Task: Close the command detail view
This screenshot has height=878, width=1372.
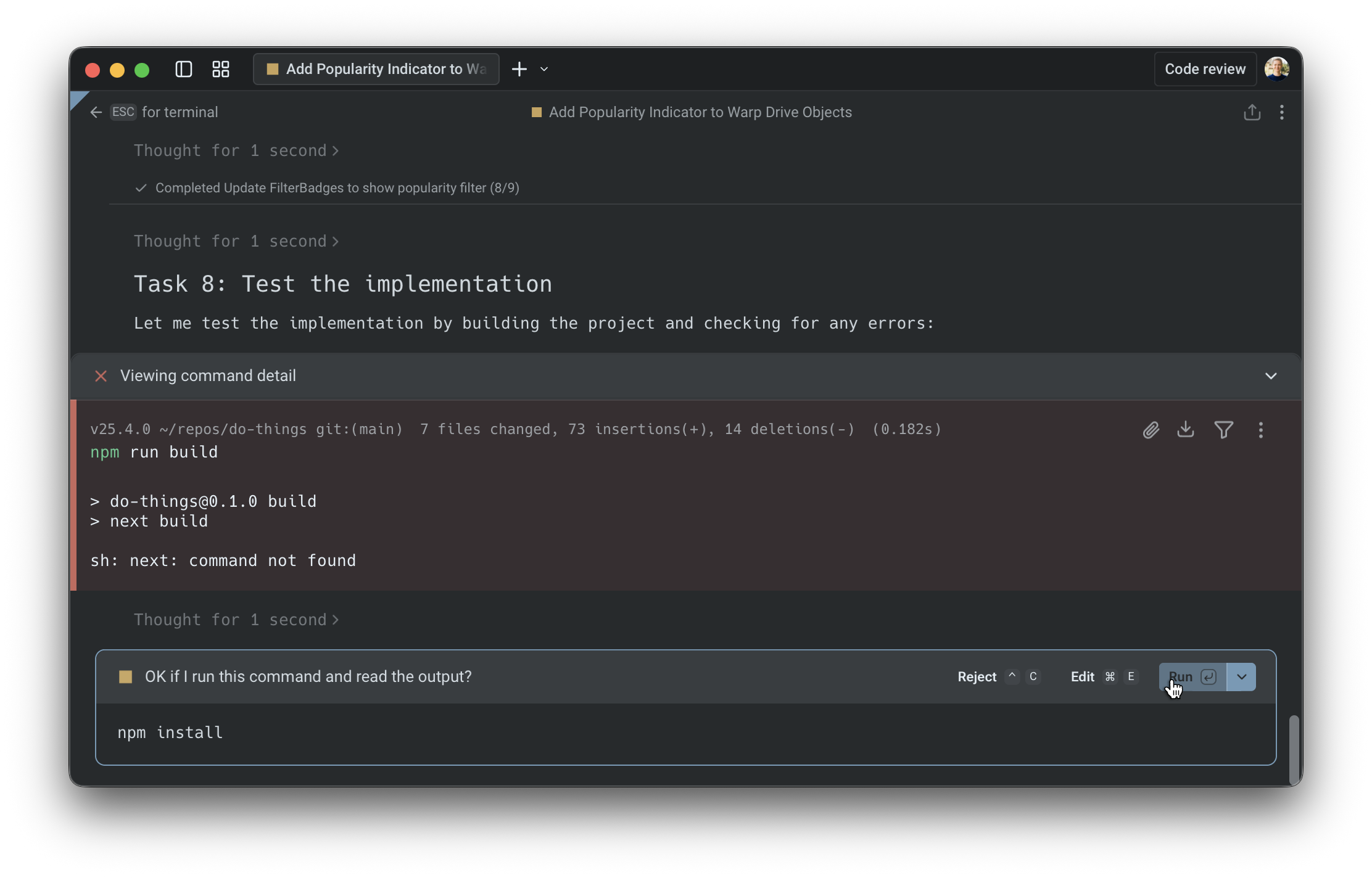Action: tap(101, 376)
